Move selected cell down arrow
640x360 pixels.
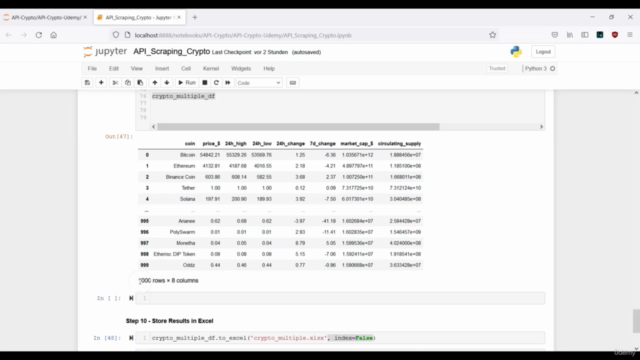coord(167,83)
